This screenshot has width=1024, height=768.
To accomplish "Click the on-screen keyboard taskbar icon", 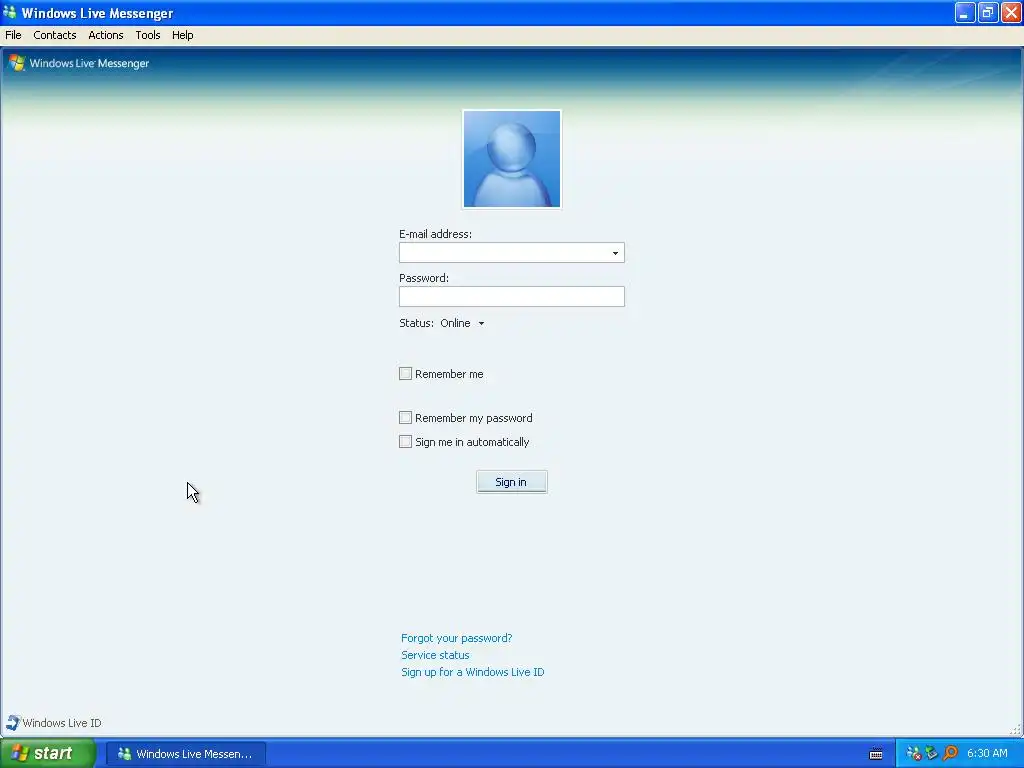I will pyautogui.click(x=876, y=754).
